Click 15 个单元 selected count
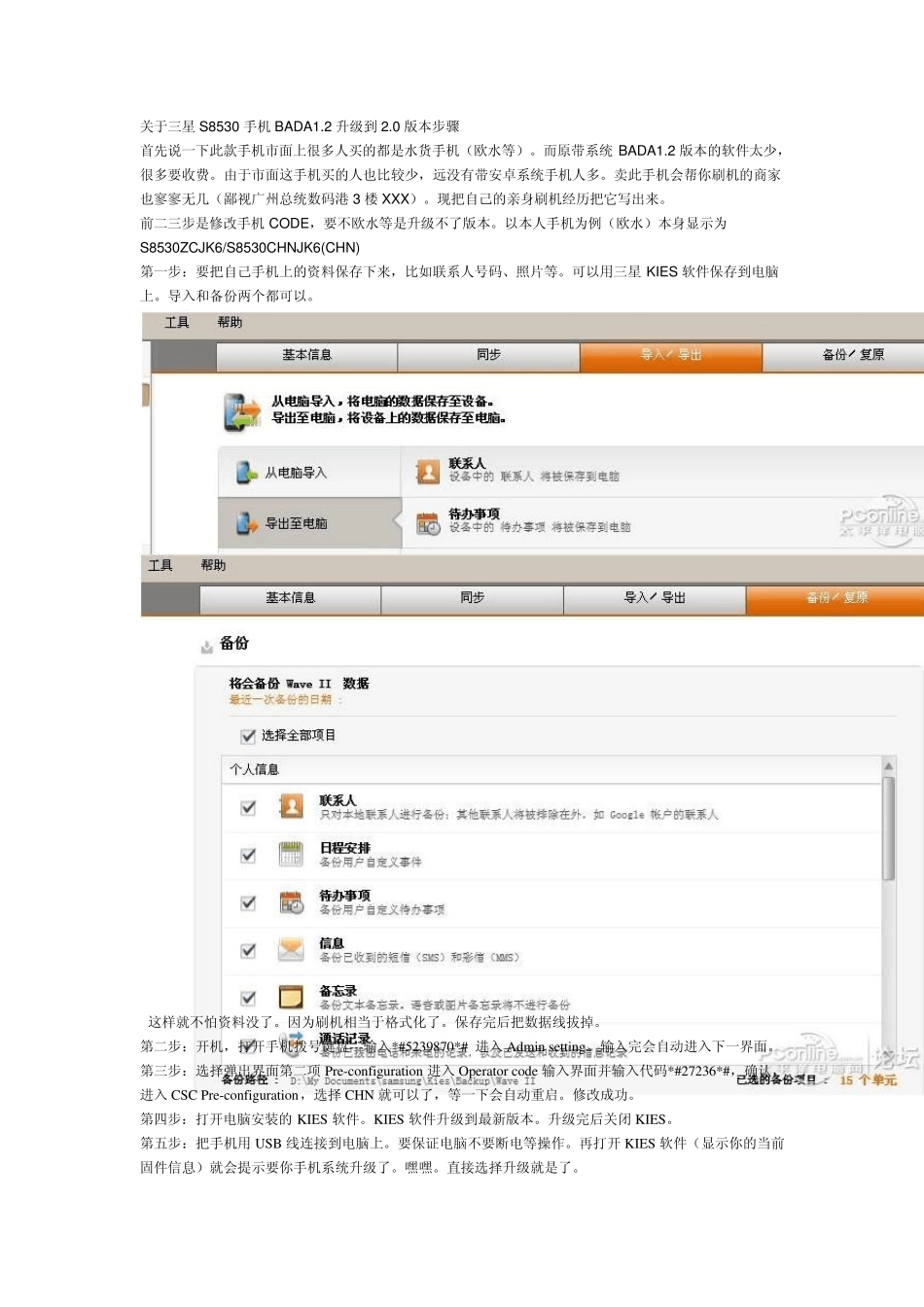 869,1080
